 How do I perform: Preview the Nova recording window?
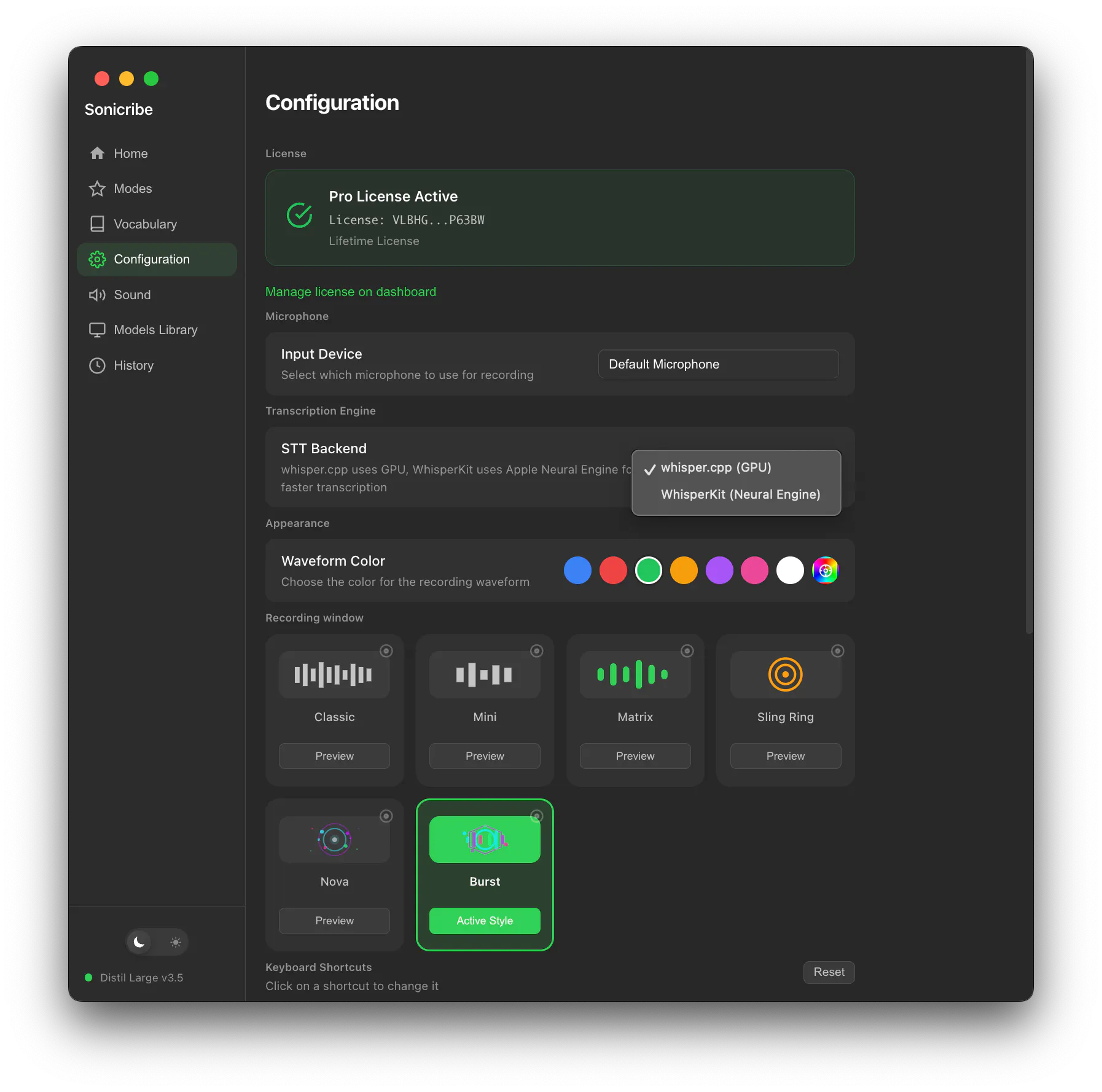coord(334,921)
